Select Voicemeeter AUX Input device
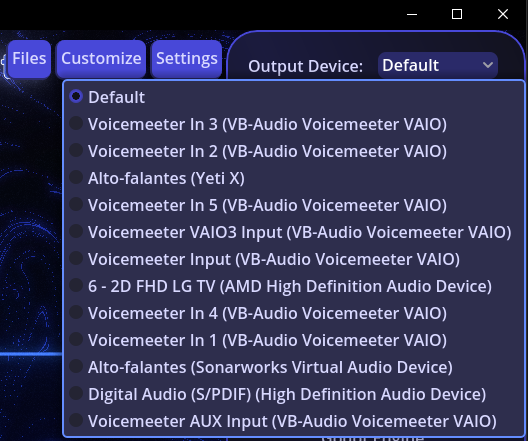This screenshot has height=441, width=528. click(x=294, y=421)
